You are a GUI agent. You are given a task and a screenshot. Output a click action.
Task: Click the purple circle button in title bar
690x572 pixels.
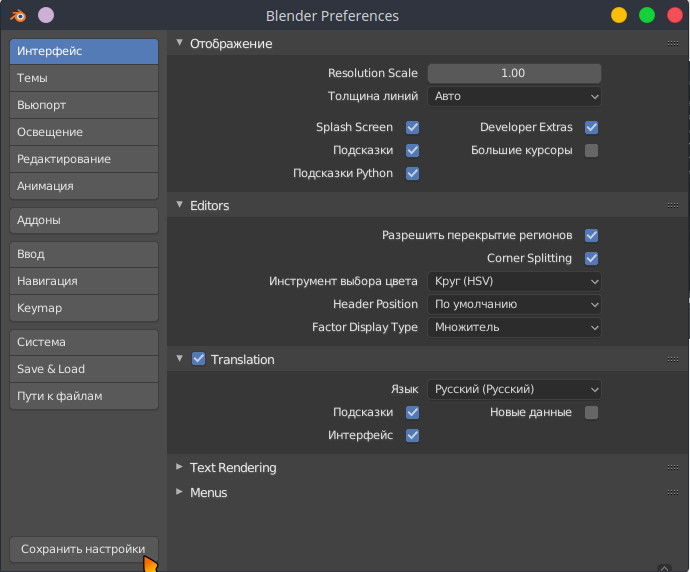[x=46, y=15]
